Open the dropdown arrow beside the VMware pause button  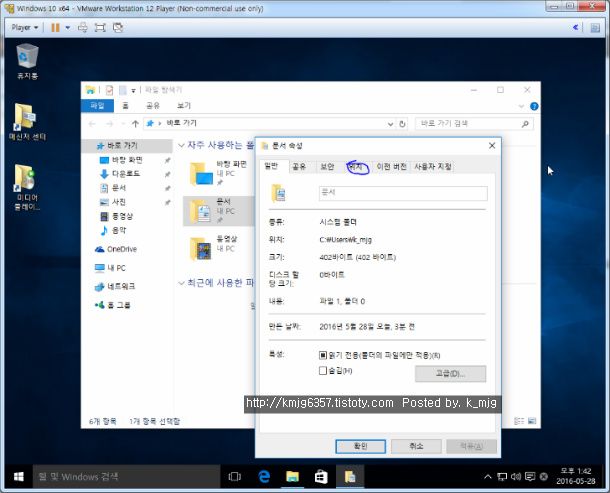click(68, 27)
